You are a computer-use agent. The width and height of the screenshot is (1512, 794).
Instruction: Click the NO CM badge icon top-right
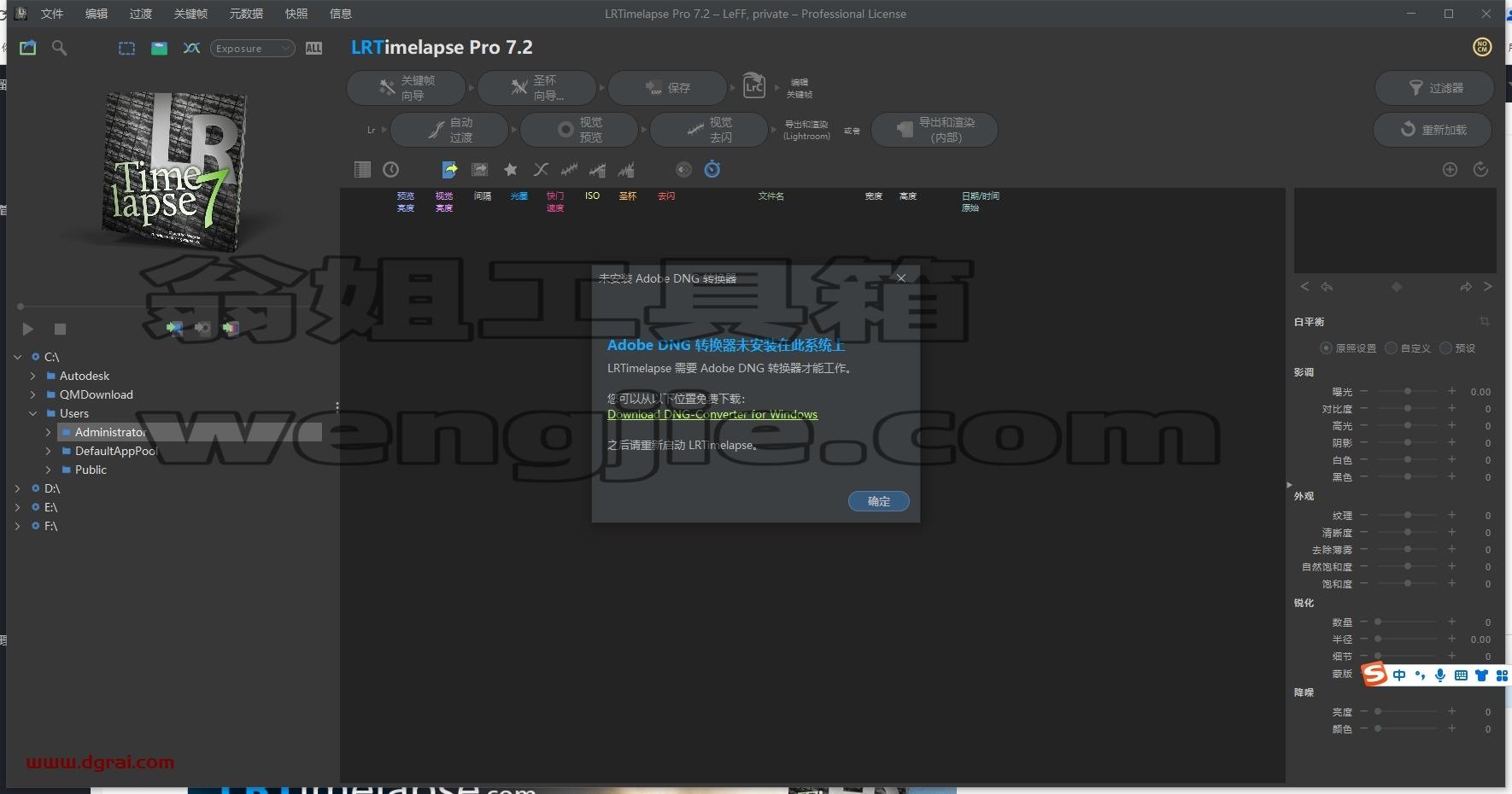coord(1482,47)
